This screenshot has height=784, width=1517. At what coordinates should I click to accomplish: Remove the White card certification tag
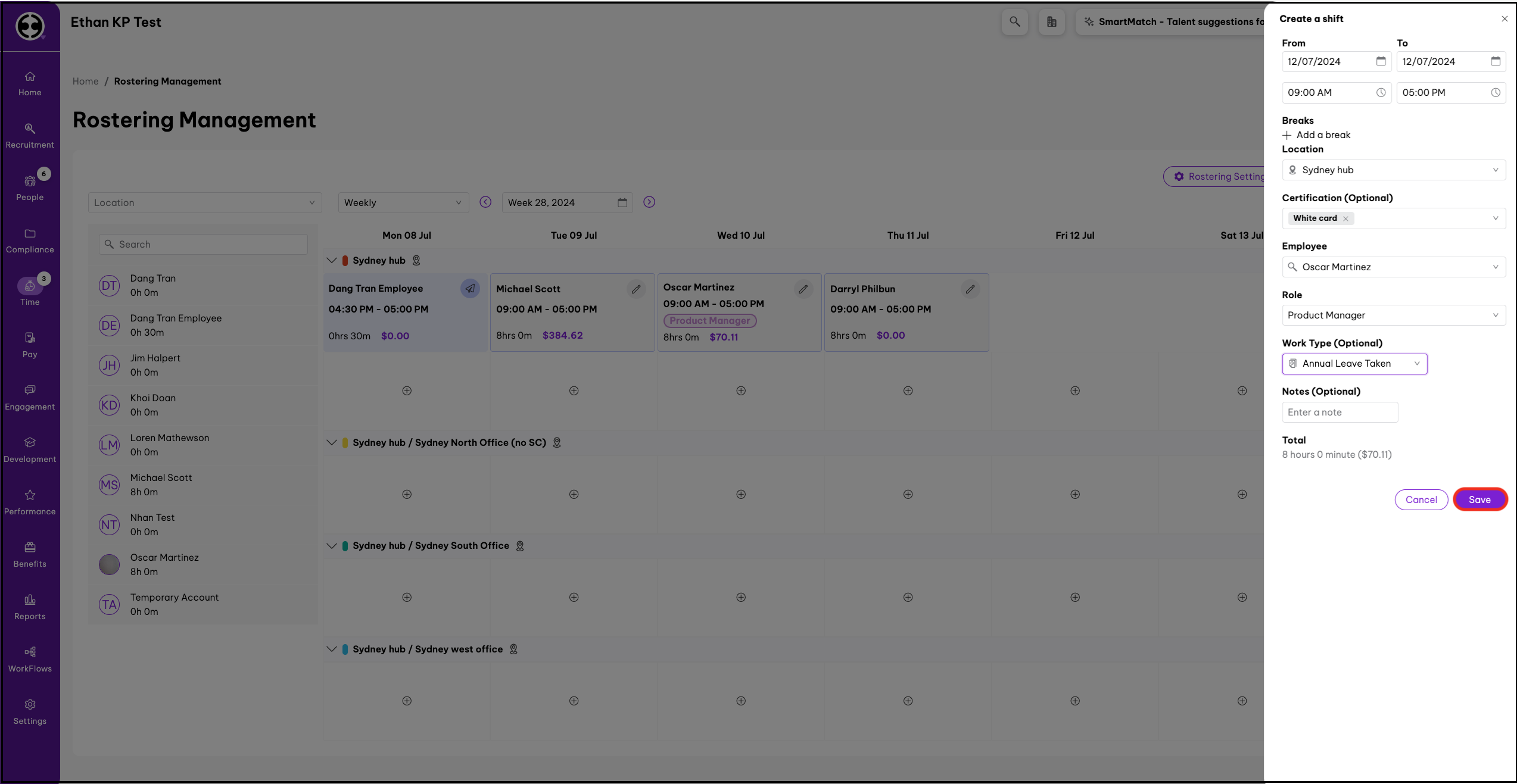coord(1345,218)
